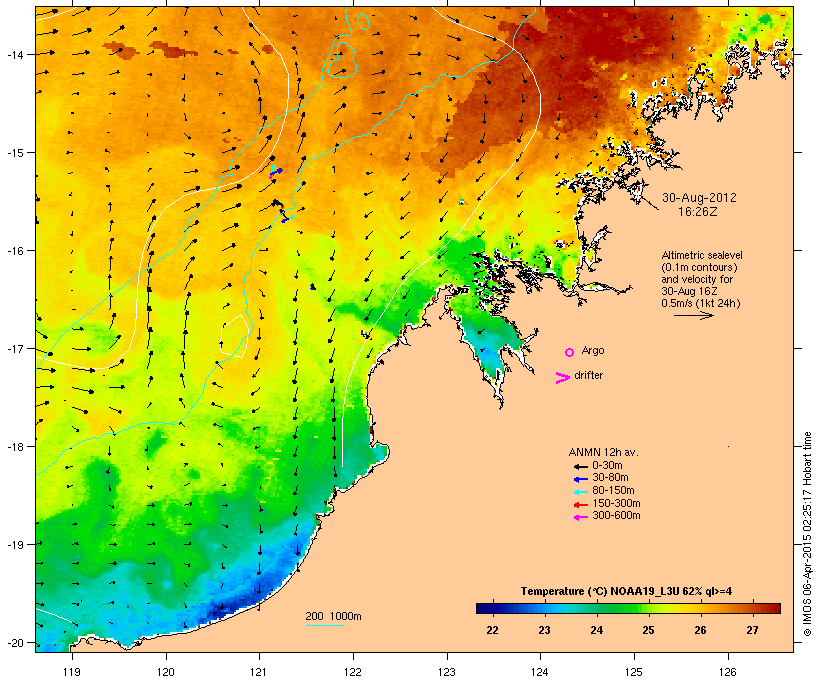
Task: Click the 200 1000m isobath label
Action: tap(333, 616)
